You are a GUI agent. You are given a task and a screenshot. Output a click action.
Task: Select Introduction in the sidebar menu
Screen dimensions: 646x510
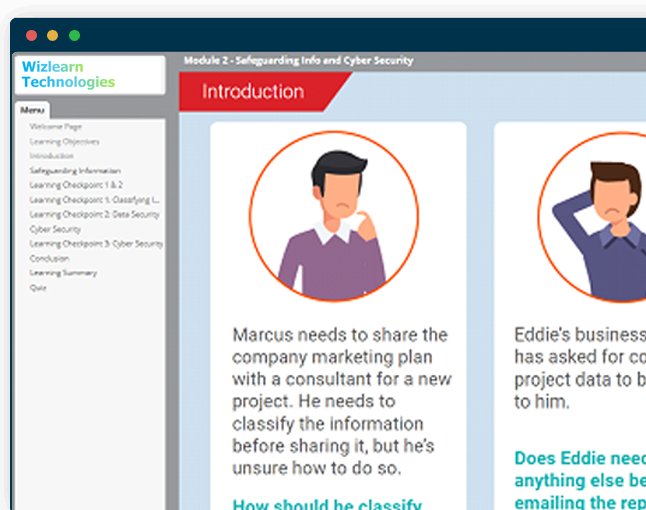click(x=52, y=156)
